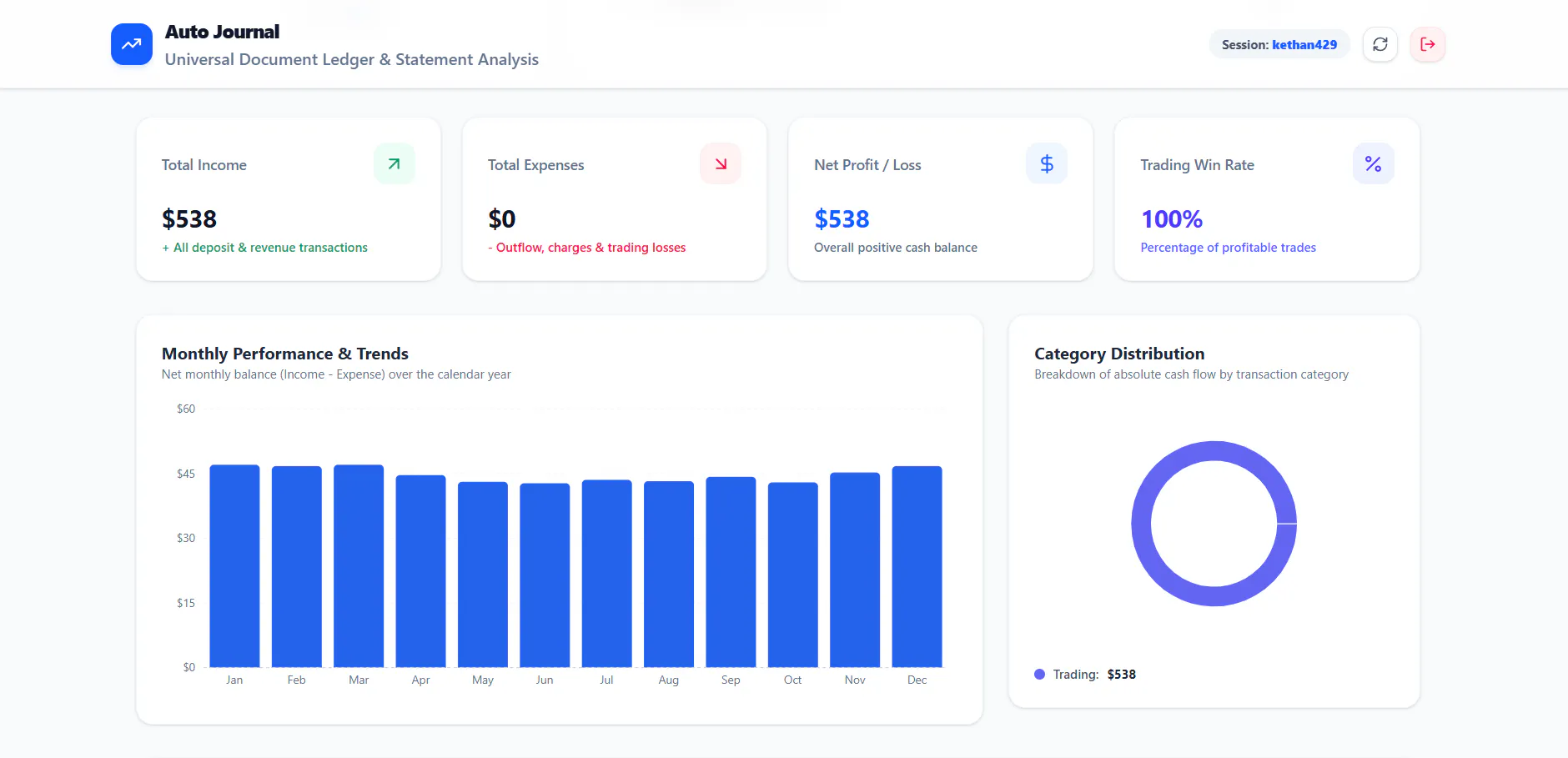Click the $60 axis label
This screenshot has width=1568, height=758.
point(186,409)
